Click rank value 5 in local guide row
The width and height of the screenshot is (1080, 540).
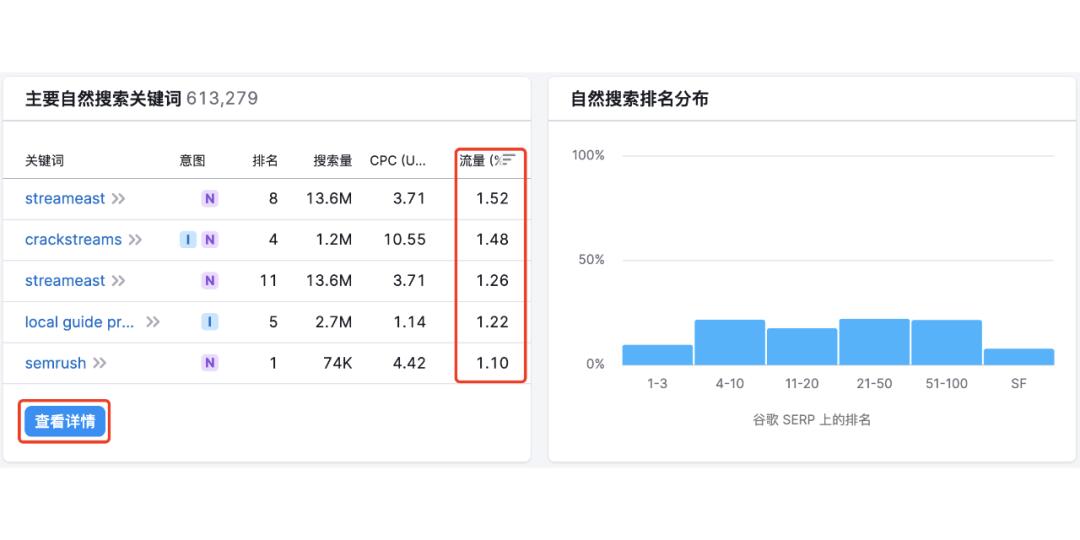273,322
